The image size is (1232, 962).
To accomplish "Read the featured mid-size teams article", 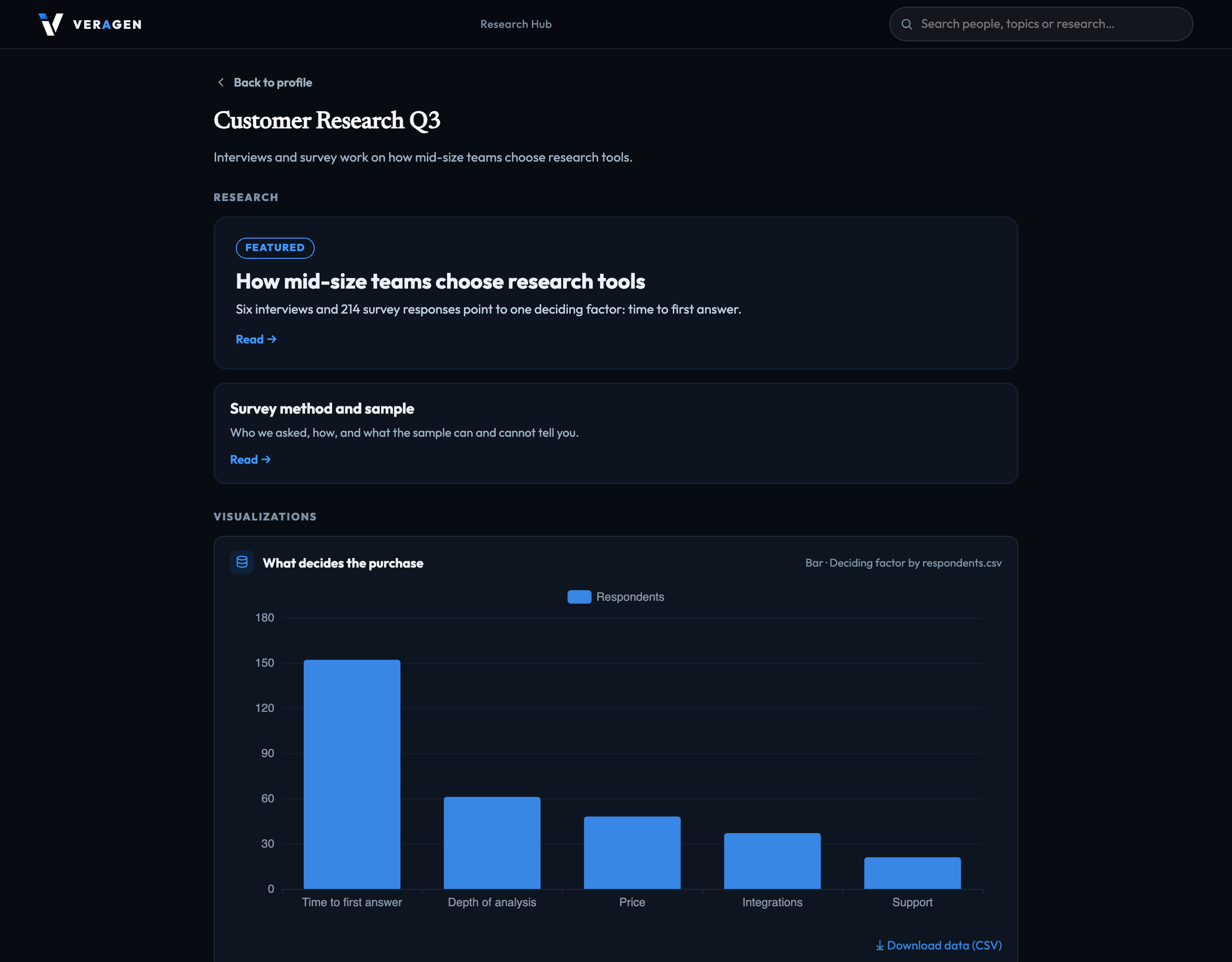I will point(256,339).
